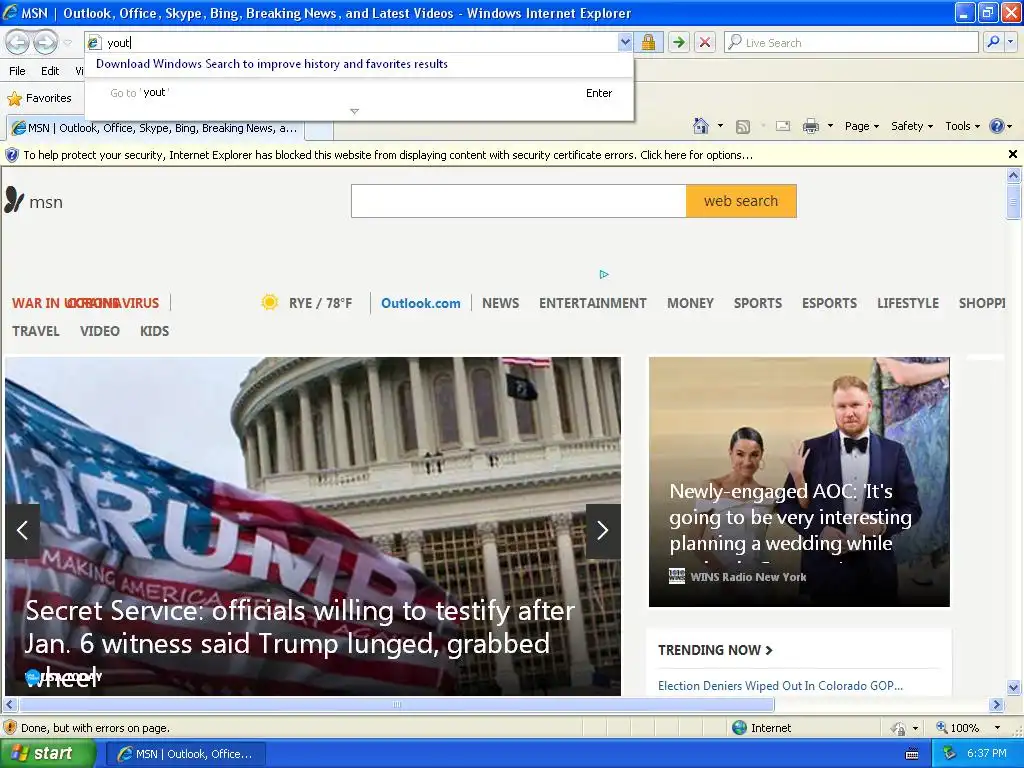Image resolution: width=1024 pixels, height=768 pixels.
Task: Open the Safety menu
Action: (x=912, y=126)
